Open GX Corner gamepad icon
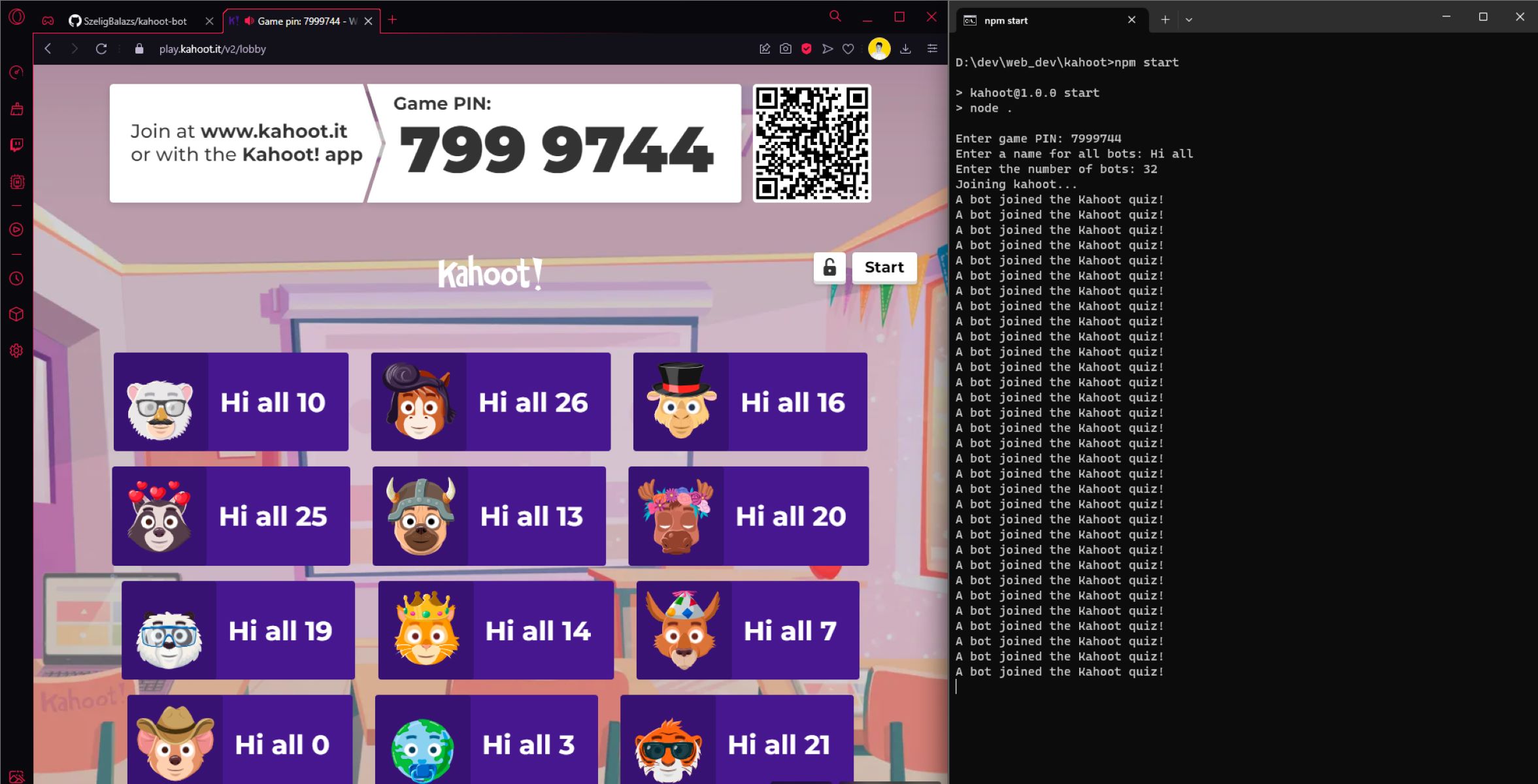1538x784 pixels. 48,20
